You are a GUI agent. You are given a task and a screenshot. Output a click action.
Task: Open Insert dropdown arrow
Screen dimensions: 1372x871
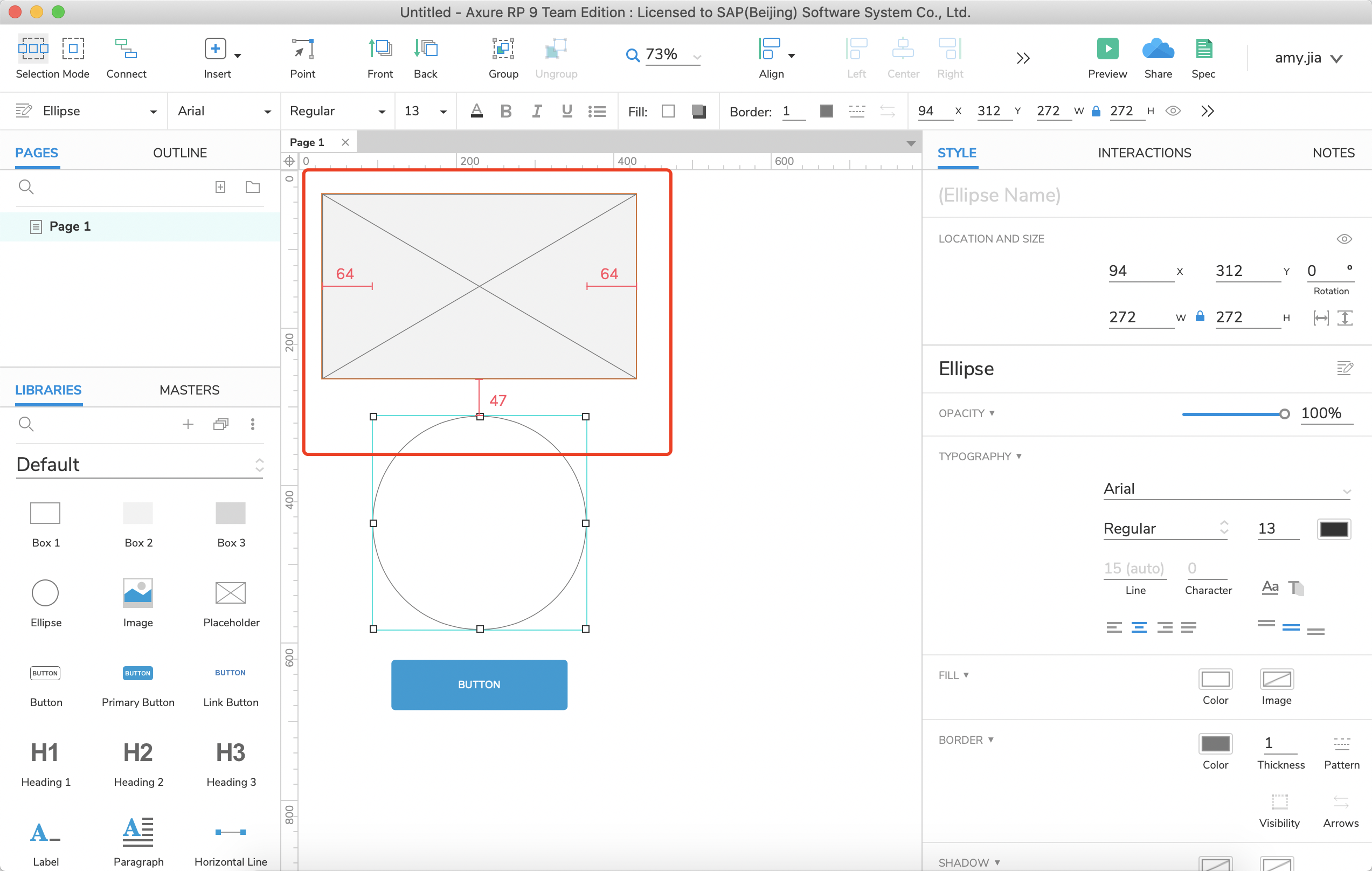click(238, 56)
